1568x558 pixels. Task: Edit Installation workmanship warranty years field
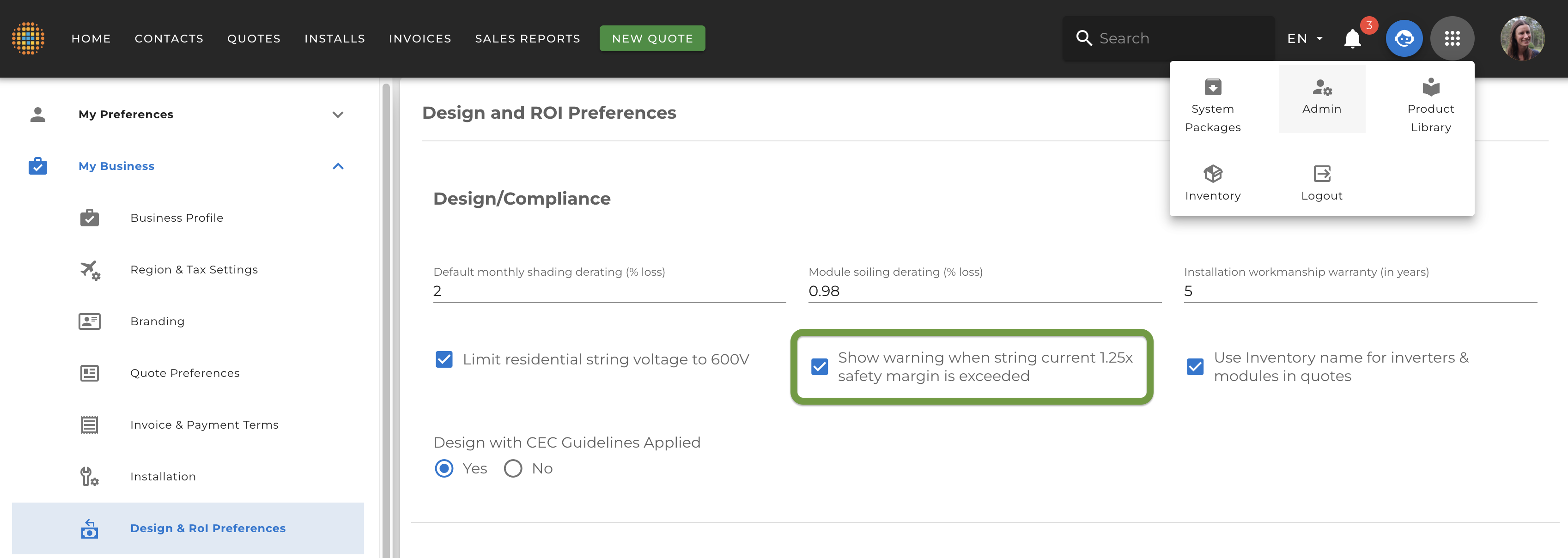pyautogui.click(x=1360, y=291)
